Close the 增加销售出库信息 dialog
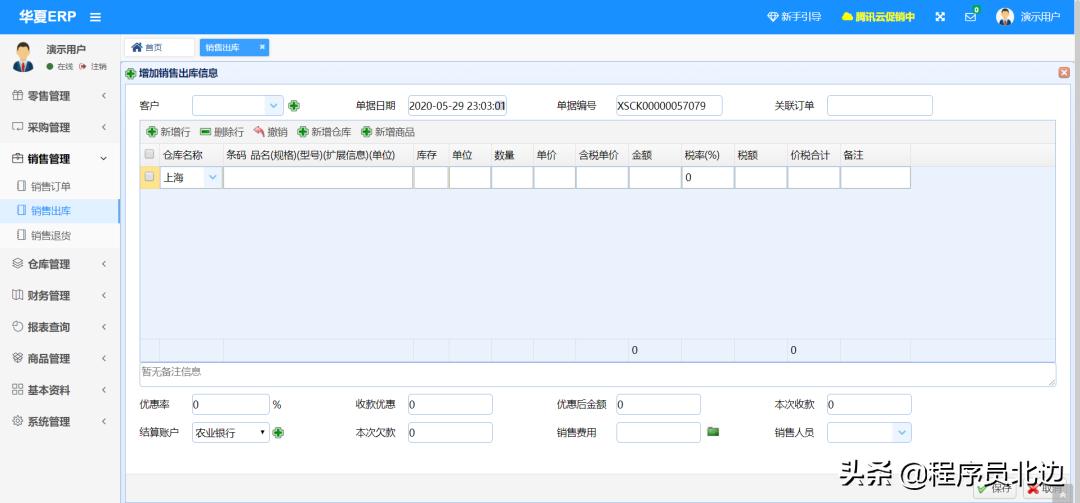1080x503 pixels. [x=1064, y=72]
